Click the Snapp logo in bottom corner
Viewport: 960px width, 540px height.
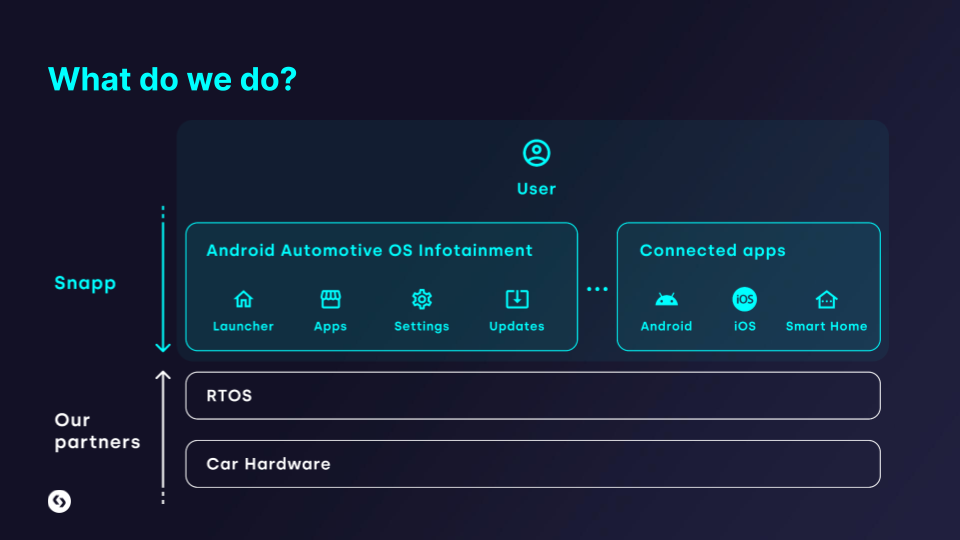pos(59,501)
